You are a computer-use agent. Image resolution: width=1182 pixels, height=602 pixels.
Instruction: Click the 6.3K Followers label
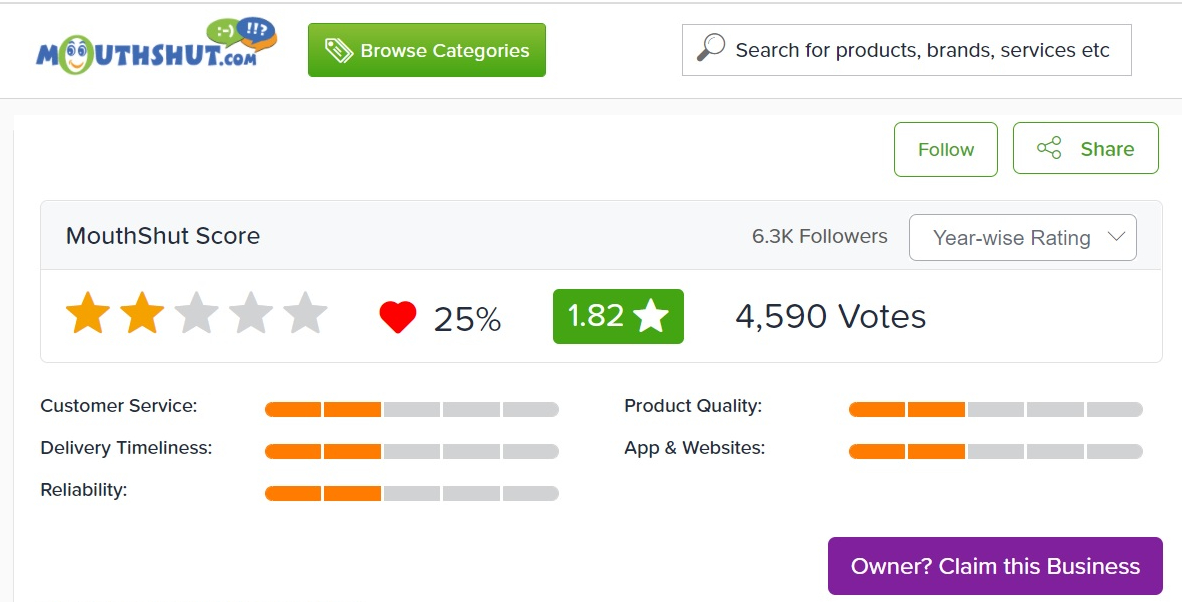tap(819, 237)
